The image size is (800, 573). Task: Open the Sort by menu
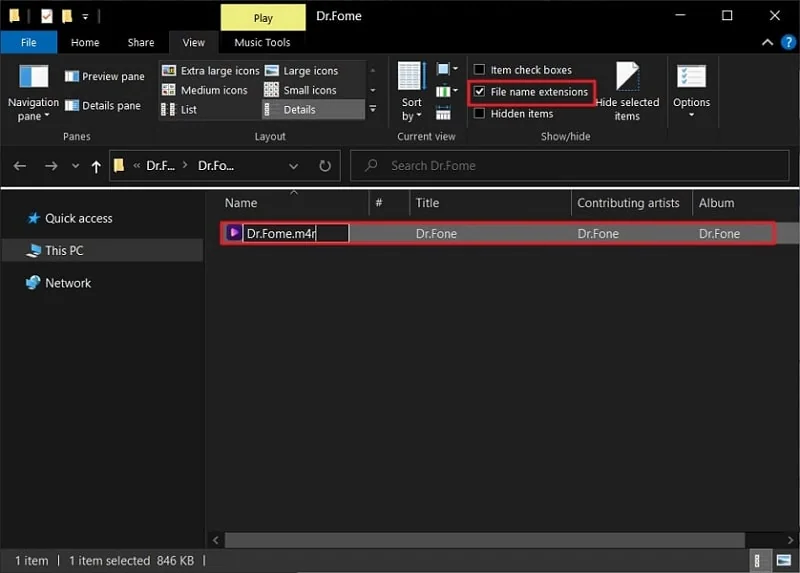point(411,92)
